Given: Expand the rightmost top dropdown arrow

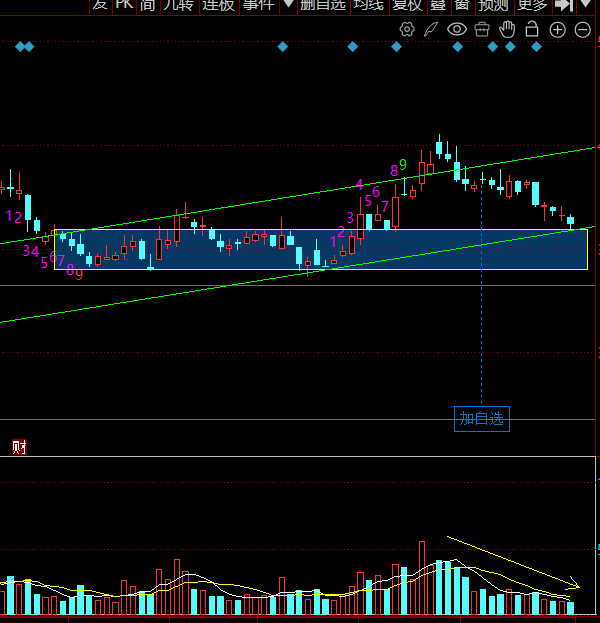Looking at the screenshot, I should [585, 4].
